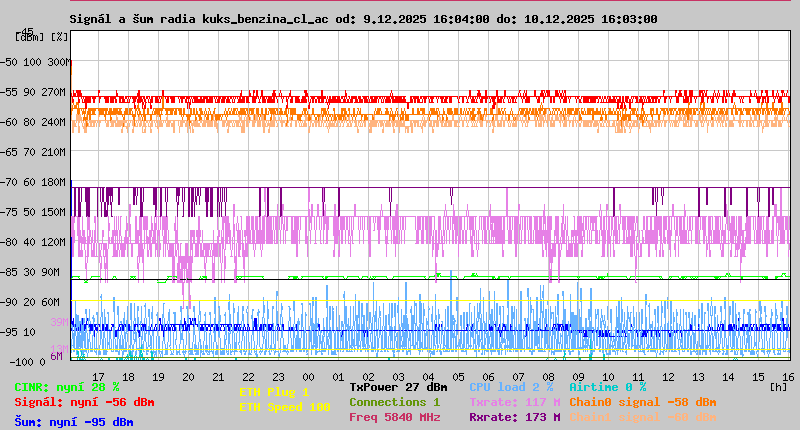Click the 'Airtime 0 %' legend label
Image resolution: width=800 pixels, height=430 pixels.
608,387
